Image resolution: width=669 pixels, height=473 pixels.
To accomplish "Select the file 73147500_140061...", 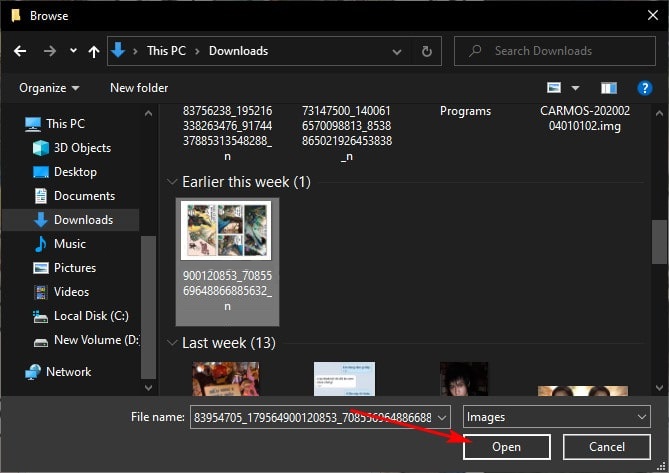I will [347, 133].
